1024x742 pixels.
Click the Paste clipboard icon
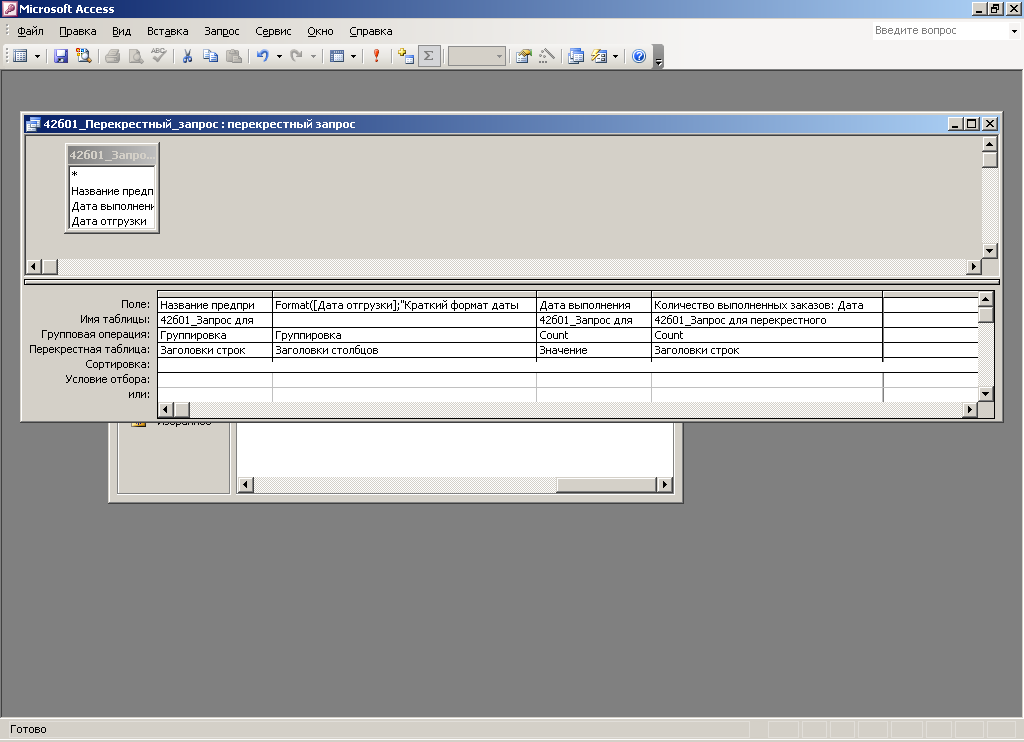(x=234, y=56)
